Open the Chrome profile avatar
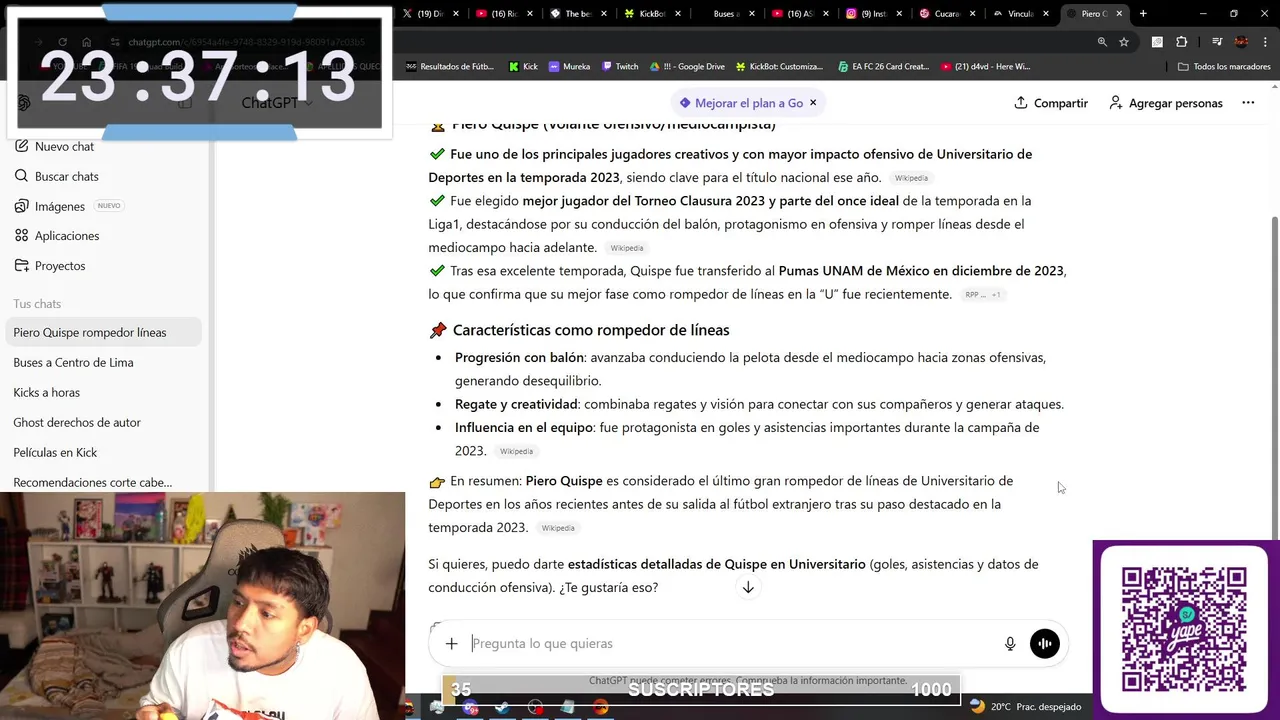Image resolution: width=1280 pixels, height=720 pixels. tap(1241, 42)
